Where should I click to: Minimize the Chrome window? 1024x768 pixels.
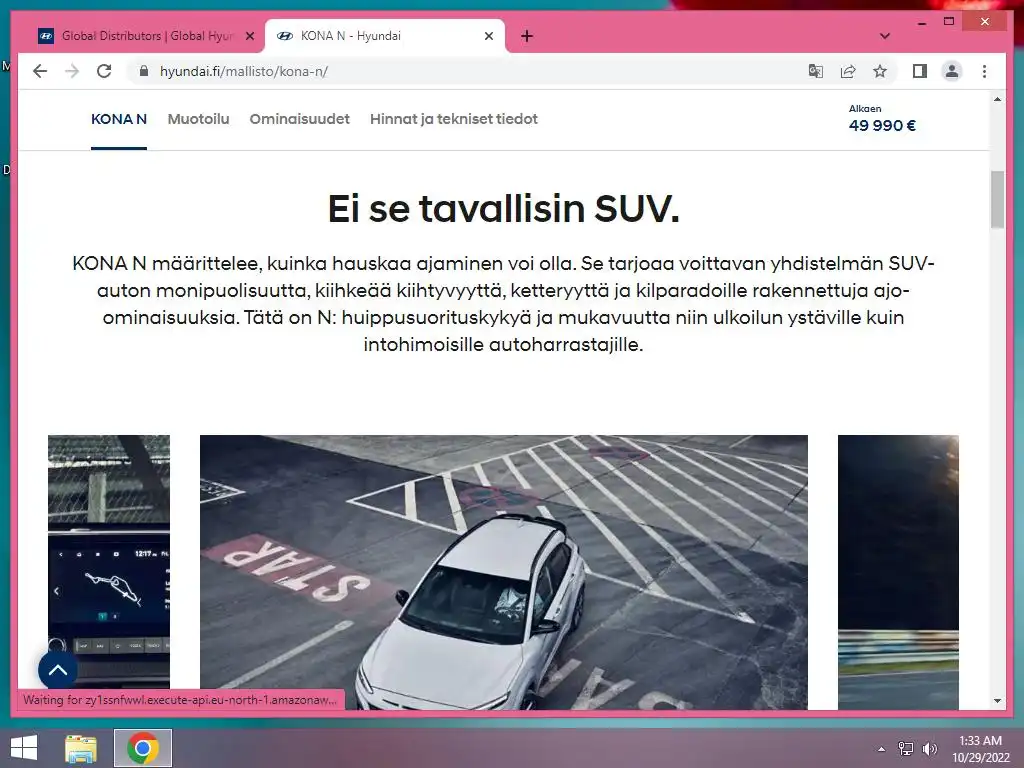[922, 22]
